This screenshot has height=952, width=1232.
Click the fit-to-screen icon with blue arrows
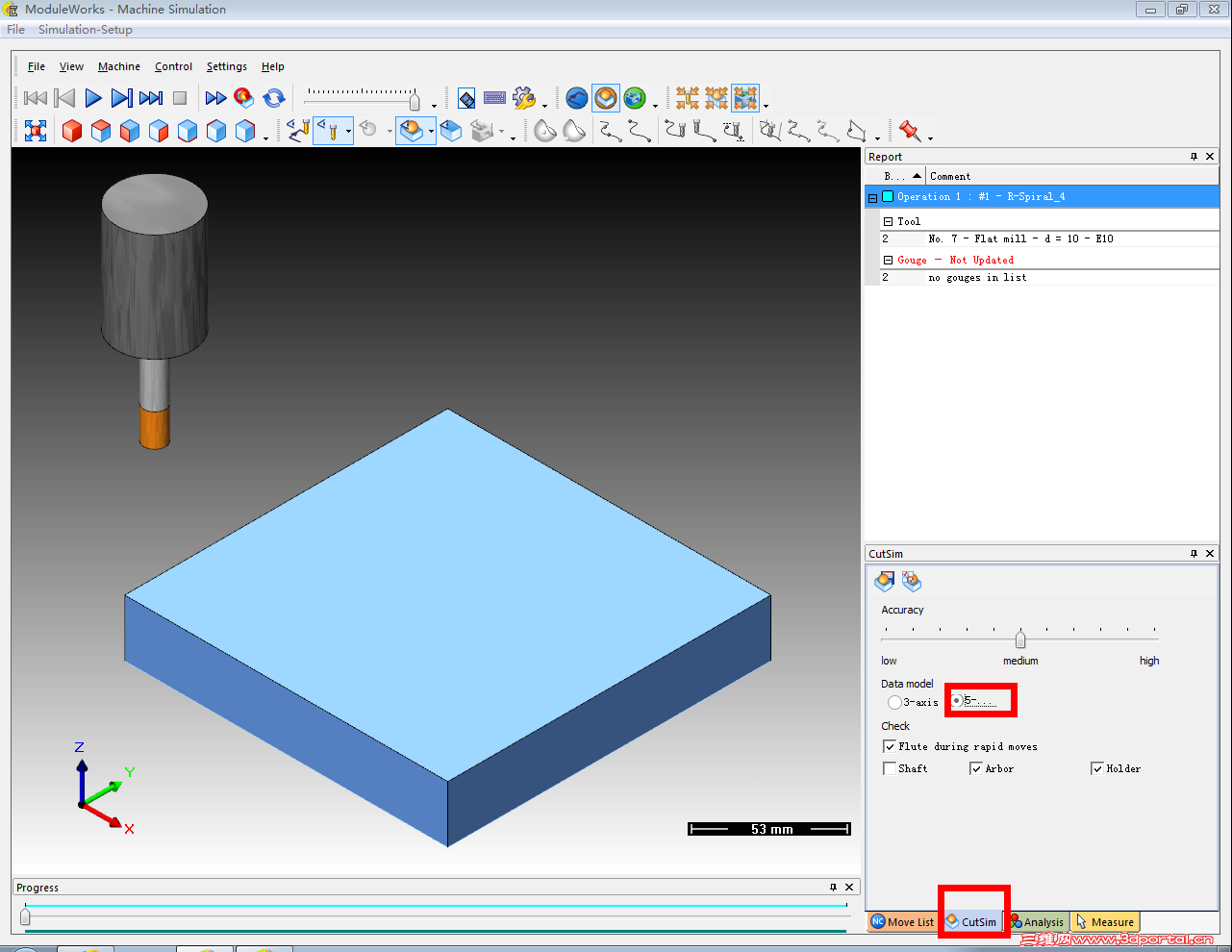click(x=36, y=131)
